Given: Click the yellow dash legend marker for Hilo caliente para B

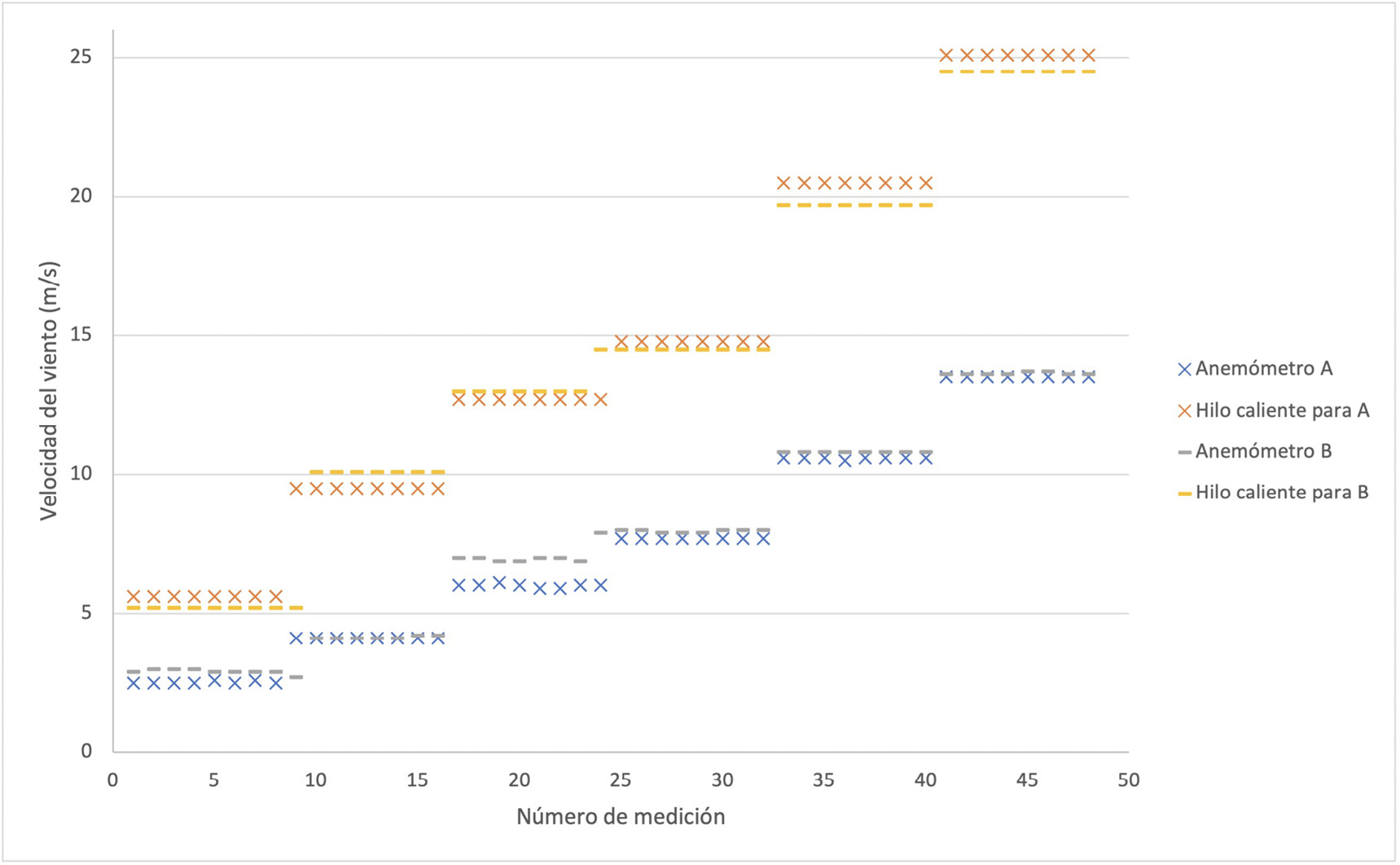Looking at the screenshot, I should click(x=1185, y=494).
